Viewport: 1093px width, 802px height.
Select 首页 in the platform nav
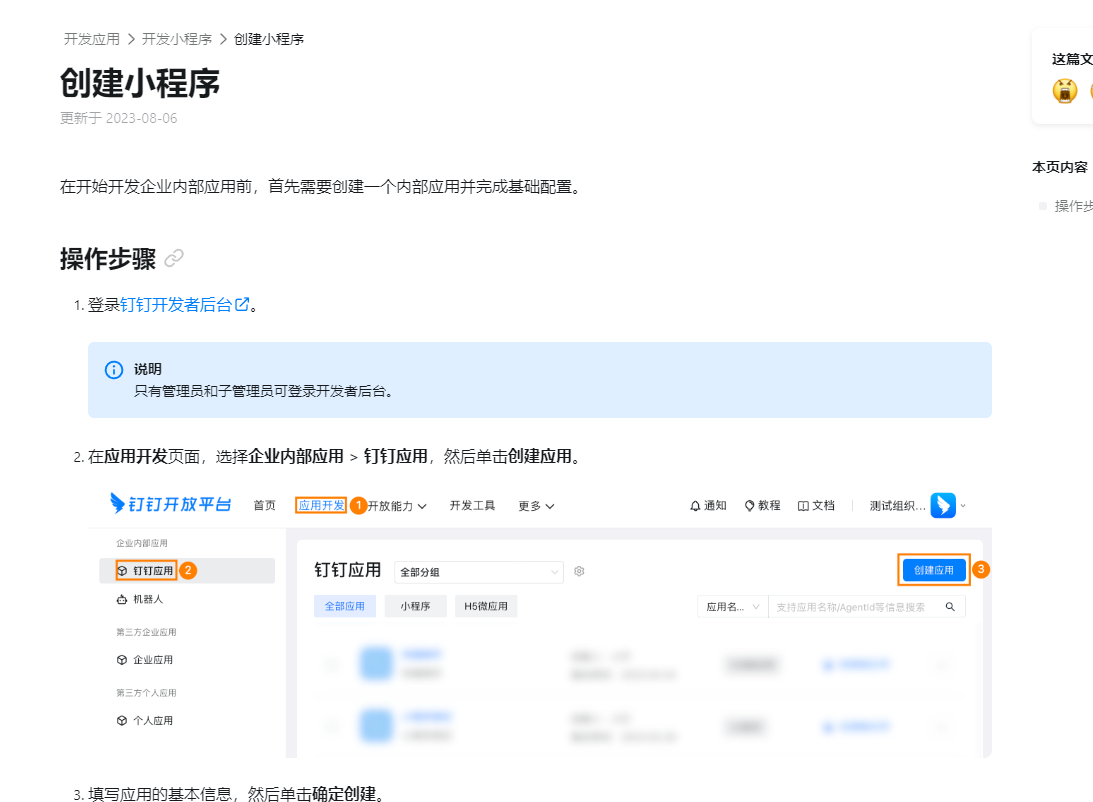point(264,505)
